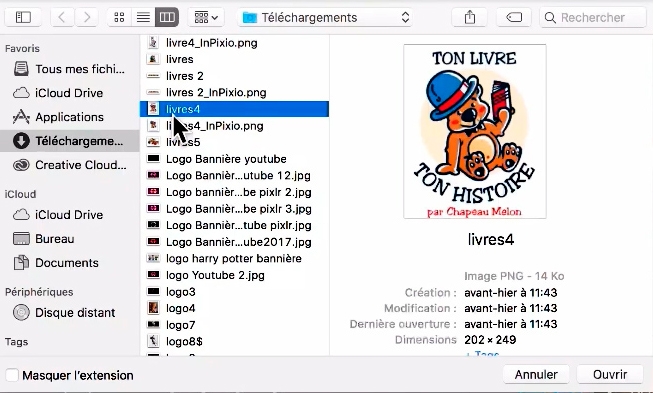The height and width of the screenshot is (393, 653).
Task: Click the livres4 bear preview thumbnail
Action: (475, 132)
